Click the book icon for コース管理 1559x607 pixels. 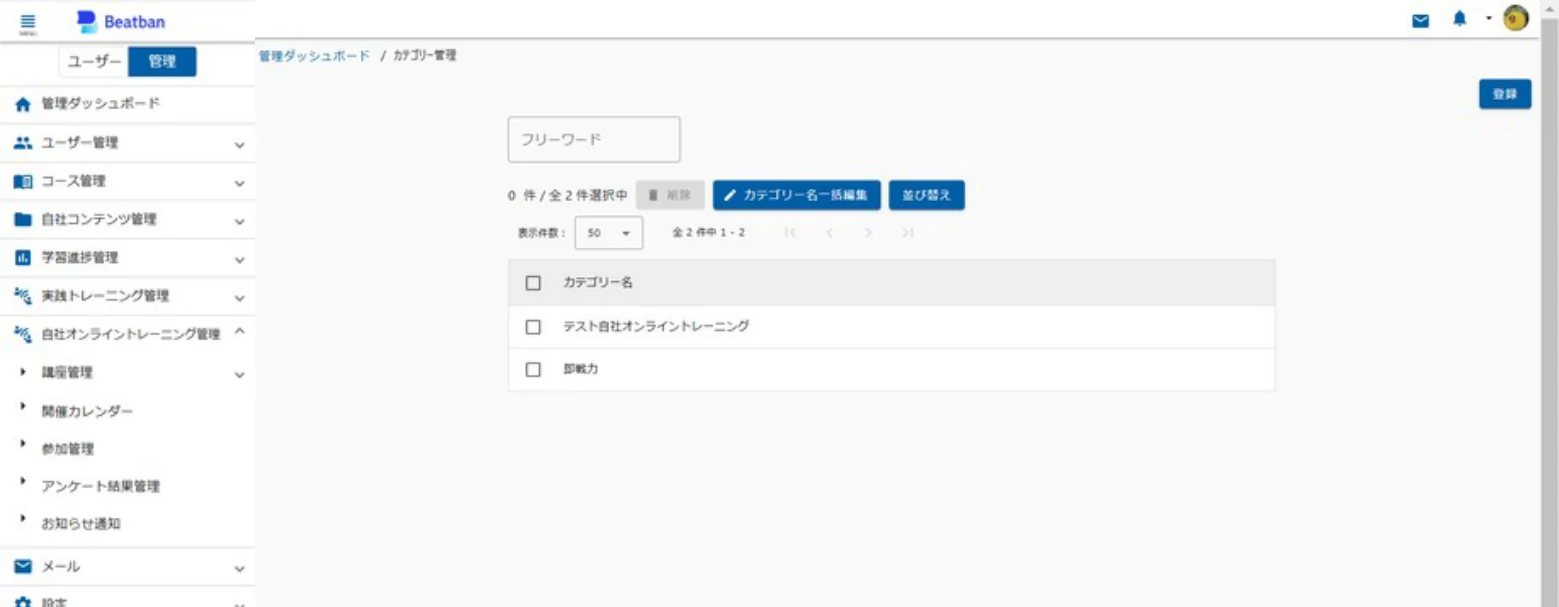(23, 182)
